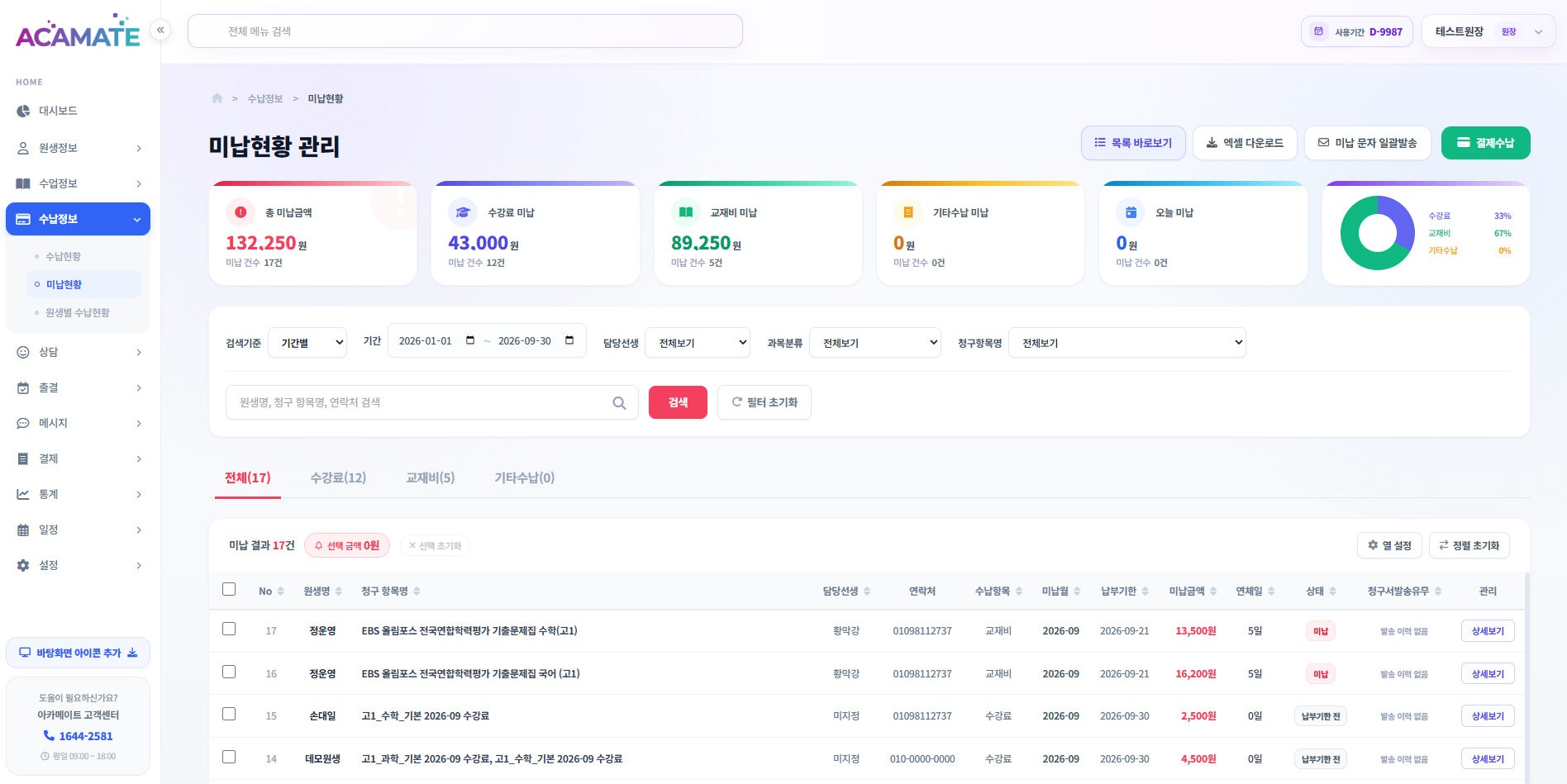
Task: Click the 엑셀 다운로드 button
Action: (1245, 143)
